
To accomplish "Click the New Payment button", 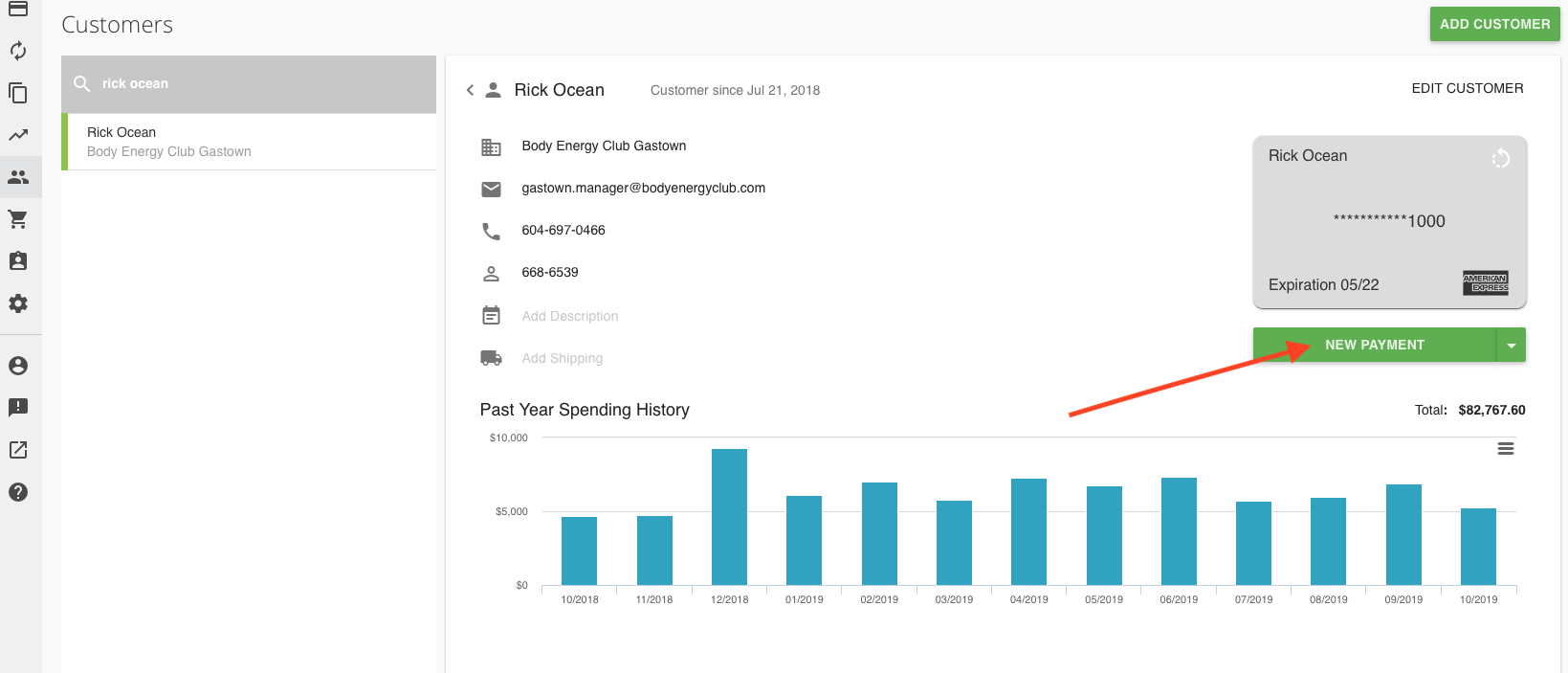I will [x=1374, y=345].
